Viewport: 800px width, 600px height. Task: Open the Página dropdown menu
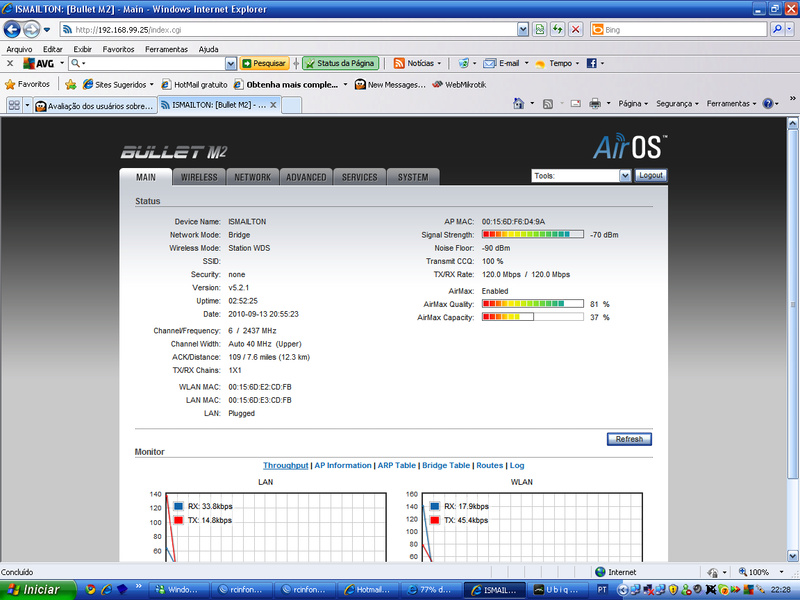[x=633, y=104]
